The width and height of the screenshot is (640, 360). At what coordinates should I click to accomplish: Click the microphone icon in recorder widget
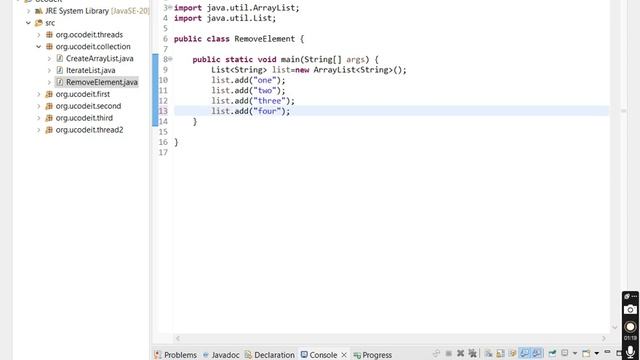(x=630, y=351)
